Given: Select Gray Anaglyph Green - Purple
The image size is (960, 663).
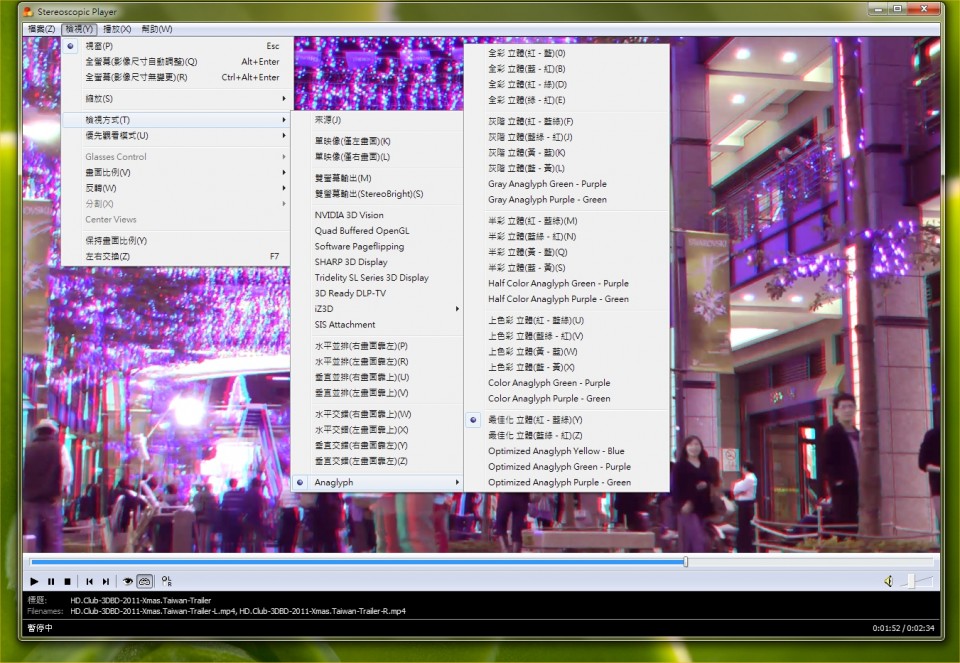Looking at the screenshot, I should click(x=566, y=184).
